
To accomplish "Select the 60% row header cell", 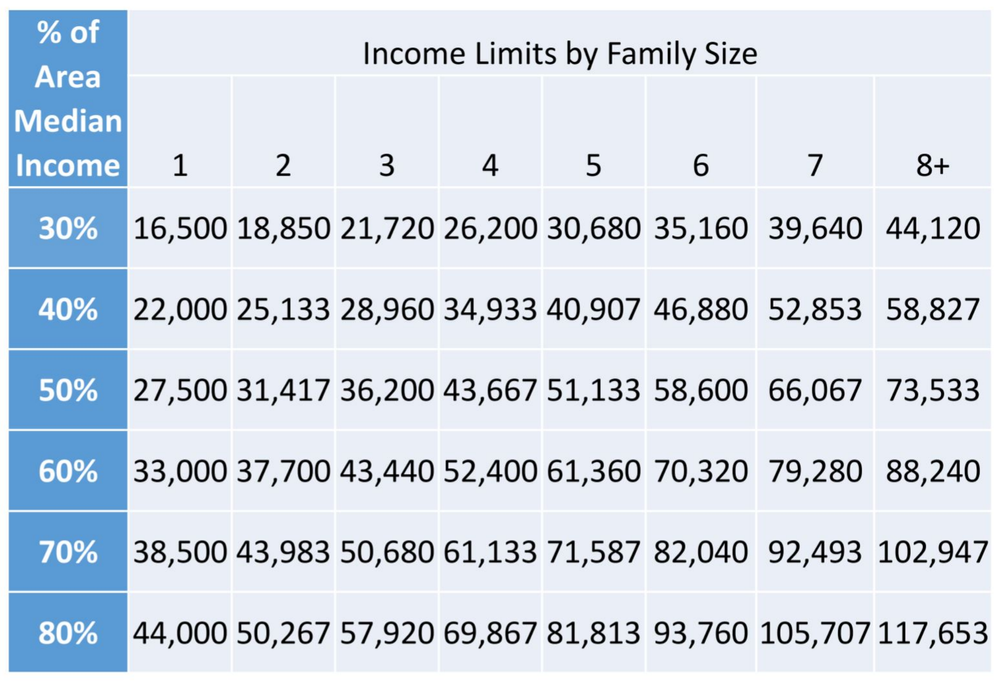I will [x=67, y=471].
